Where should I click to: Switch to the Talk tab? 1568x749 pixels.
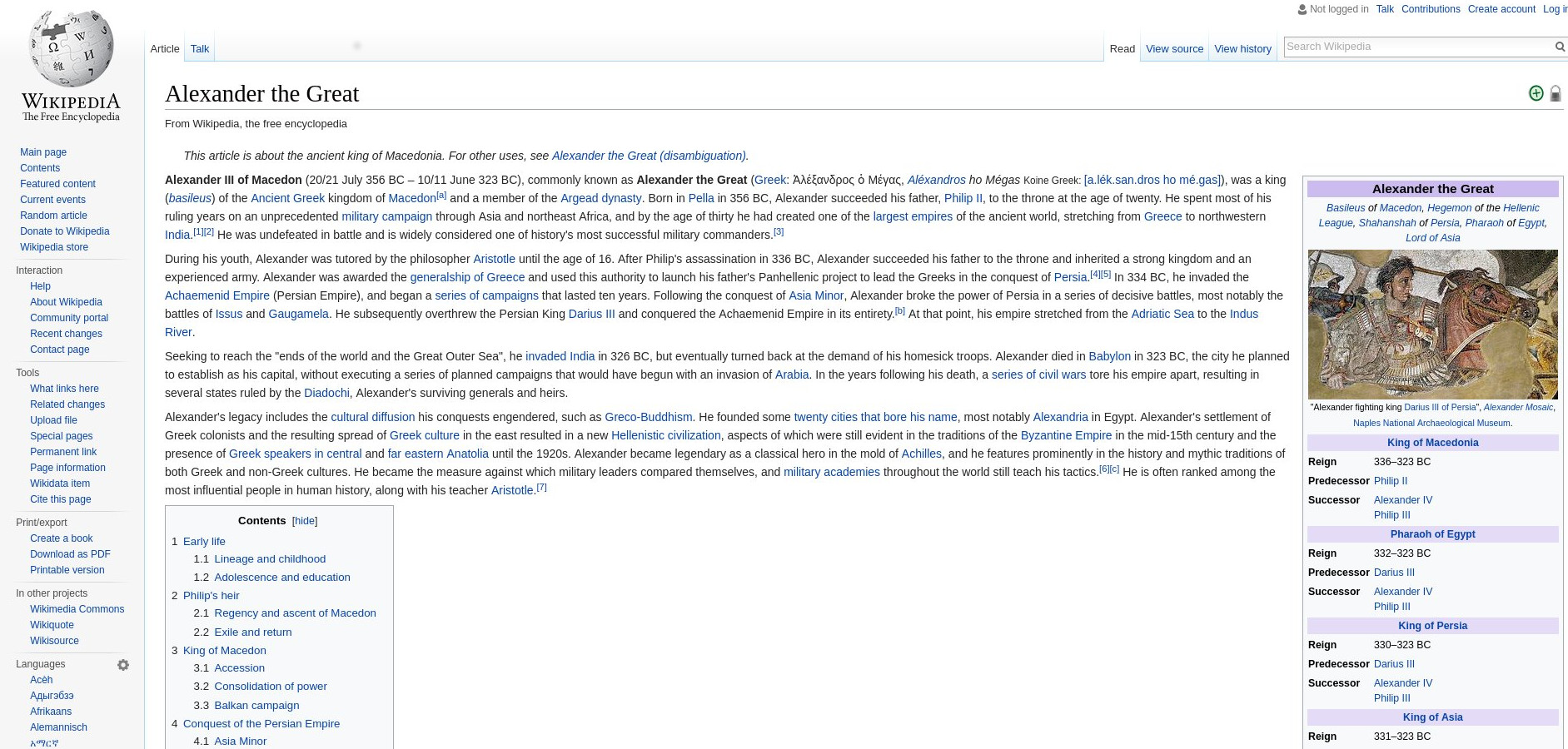pyautogui.click(x=200, y=48)
